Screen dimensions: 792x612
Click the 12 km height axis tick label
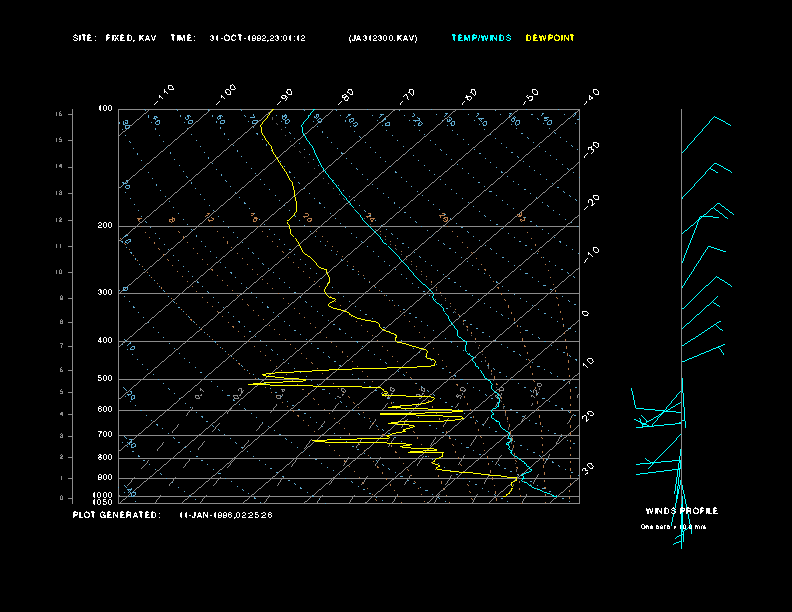(59, 220)
